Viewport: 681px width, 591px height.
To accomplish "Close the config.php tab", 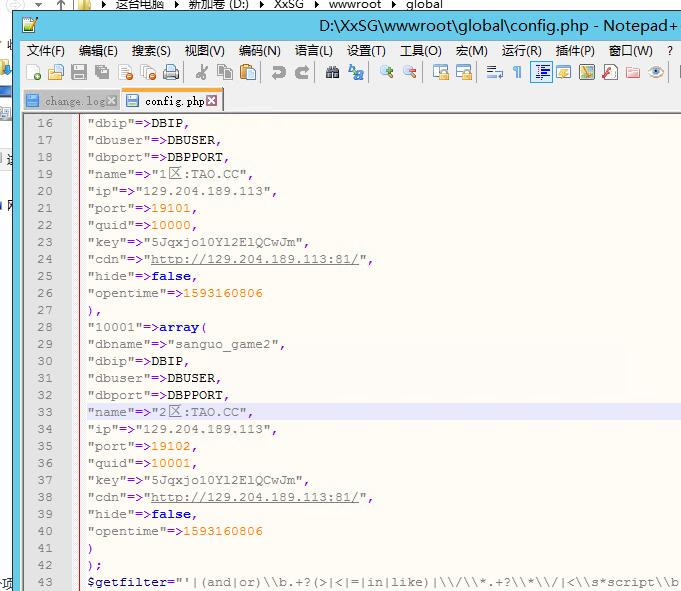I will (213, 101).
